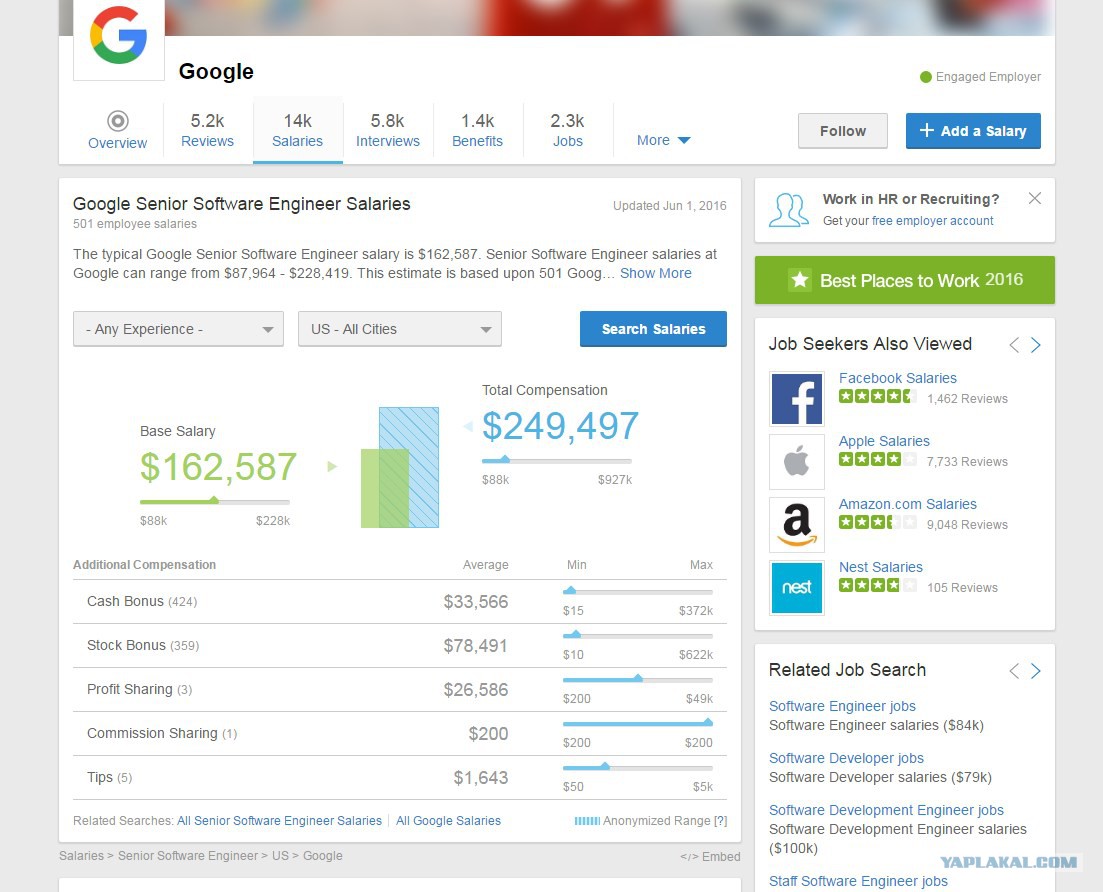Click the Embed link
Viewport: 1103px width, 892px height.
710,856
